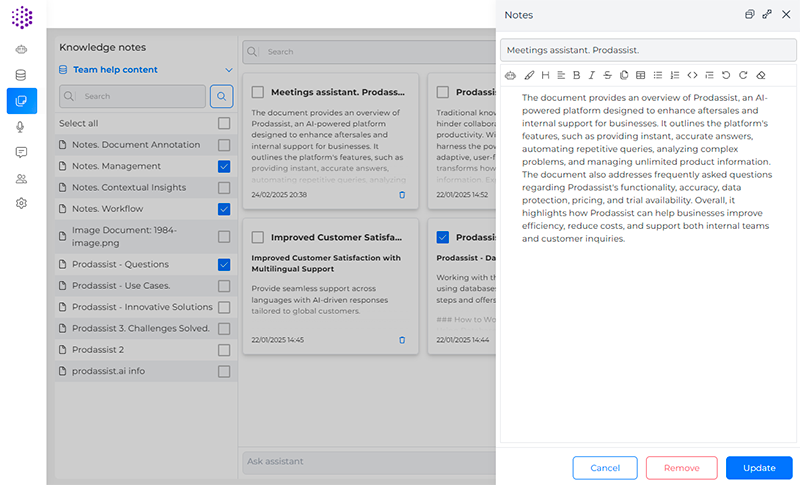800x485 pixels.
Task: Click the AI assistant robot icon in the Notes toolbar
Action: pyautogui.click(x=511, y=75)
